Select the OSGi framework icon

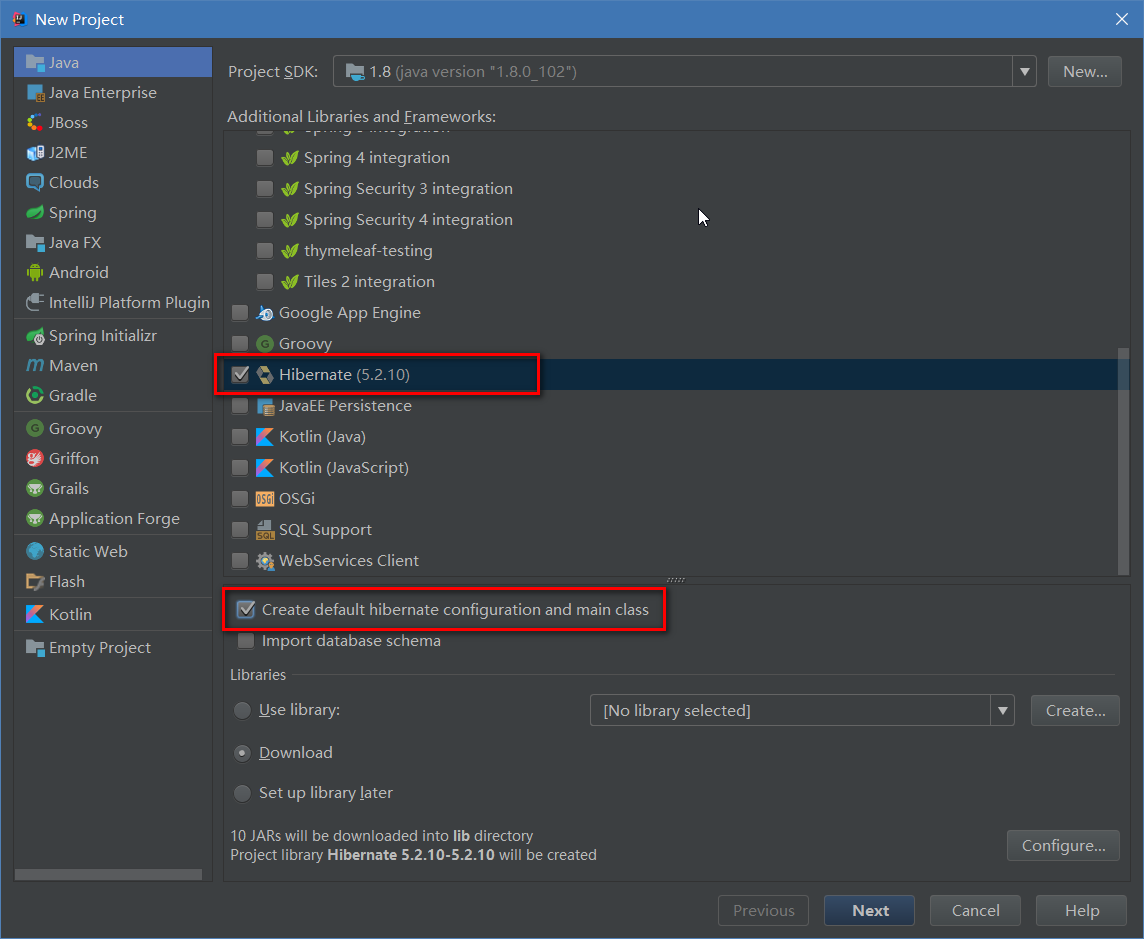coord(265,498)
